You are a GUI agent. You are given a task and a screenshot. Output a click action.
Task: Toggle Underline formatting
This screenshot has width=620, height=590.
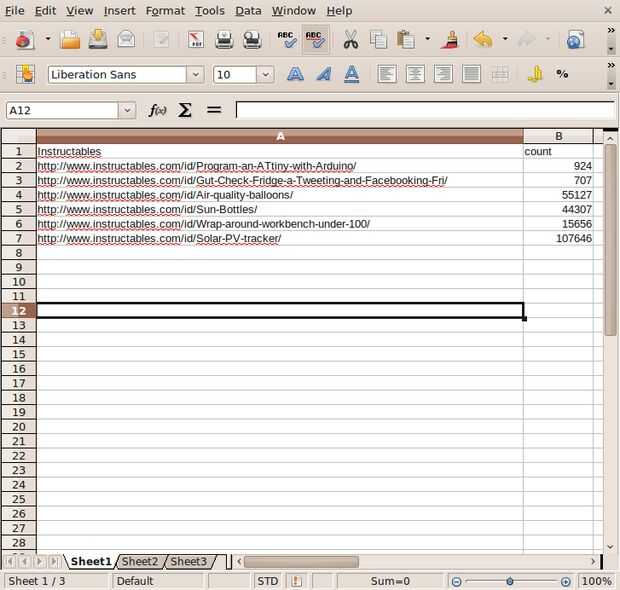pos(352,74)
